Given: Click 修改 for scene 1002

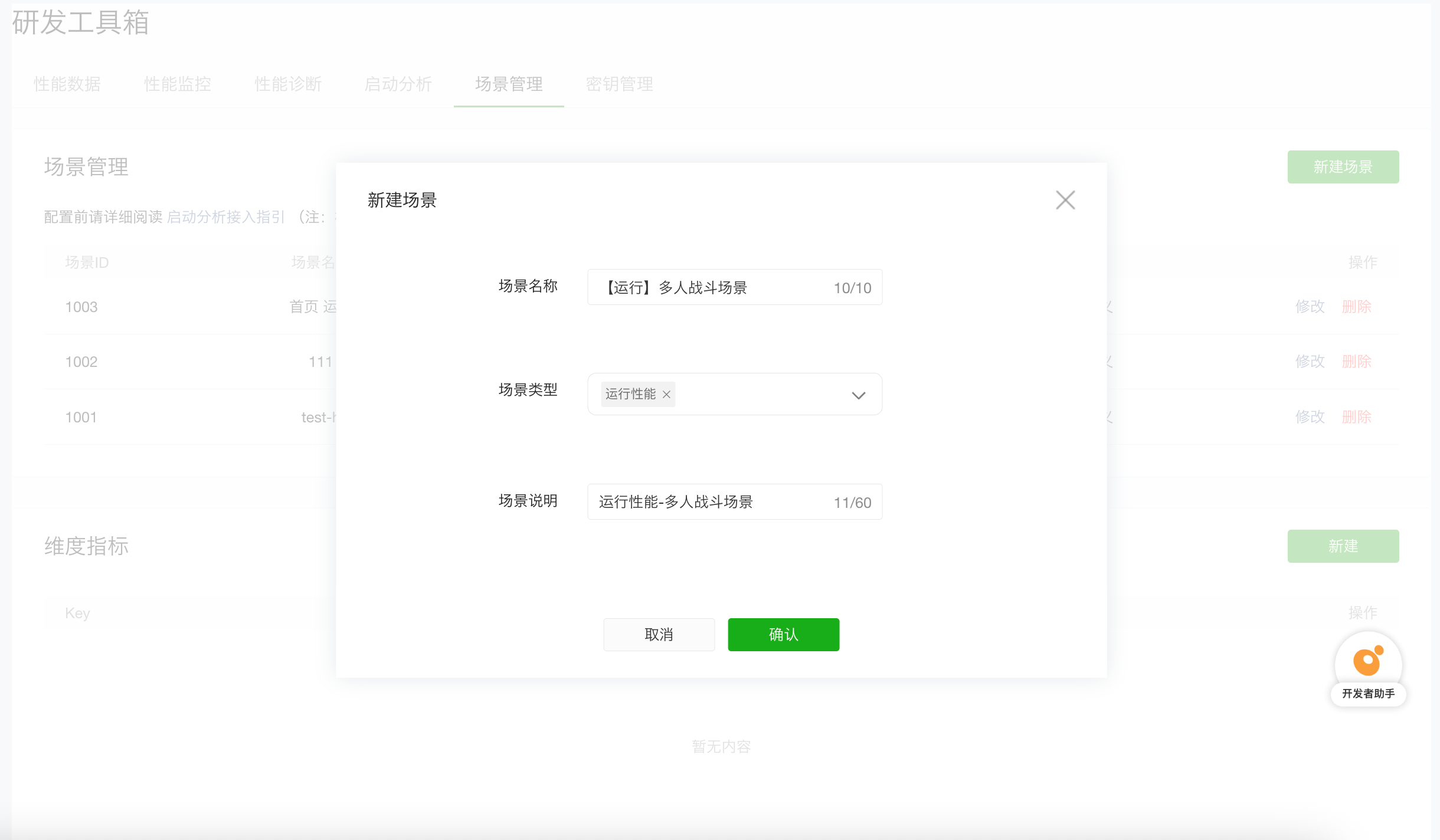Looking at the screenshot, I should coord(1310,362).
